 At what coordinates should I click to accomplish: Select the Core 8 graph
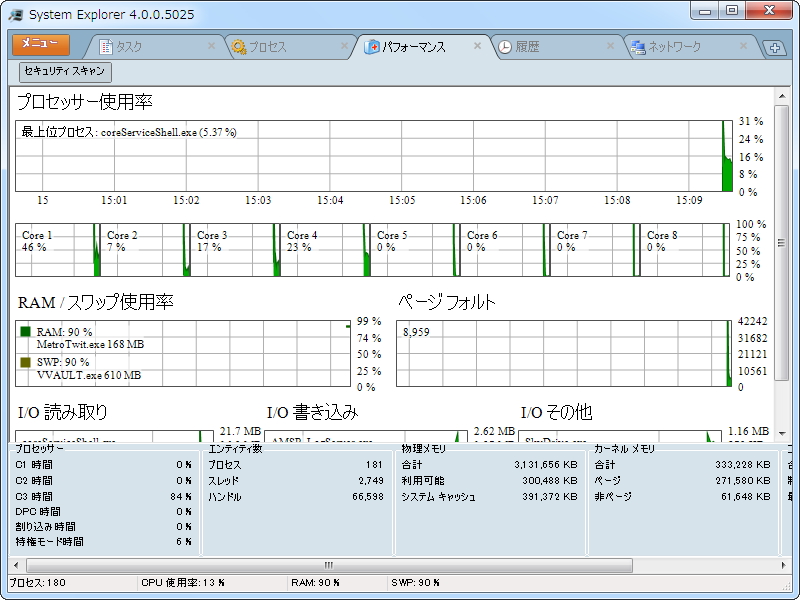coord(685,250)
